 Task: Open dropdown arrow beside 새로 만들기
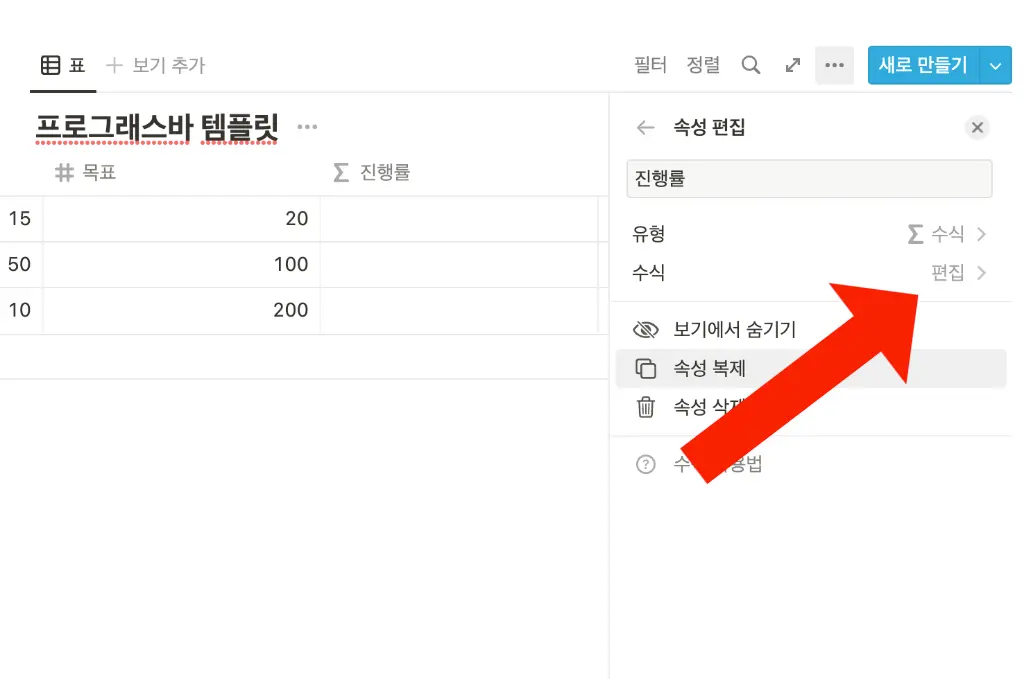click(x=994, y=66)
